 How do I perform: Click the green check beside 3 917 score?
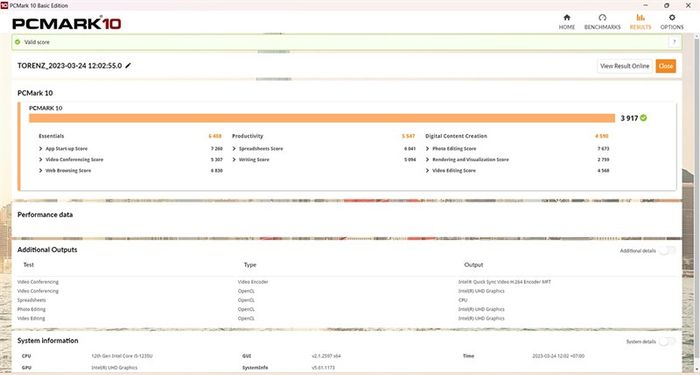click(x=643, y=118)
